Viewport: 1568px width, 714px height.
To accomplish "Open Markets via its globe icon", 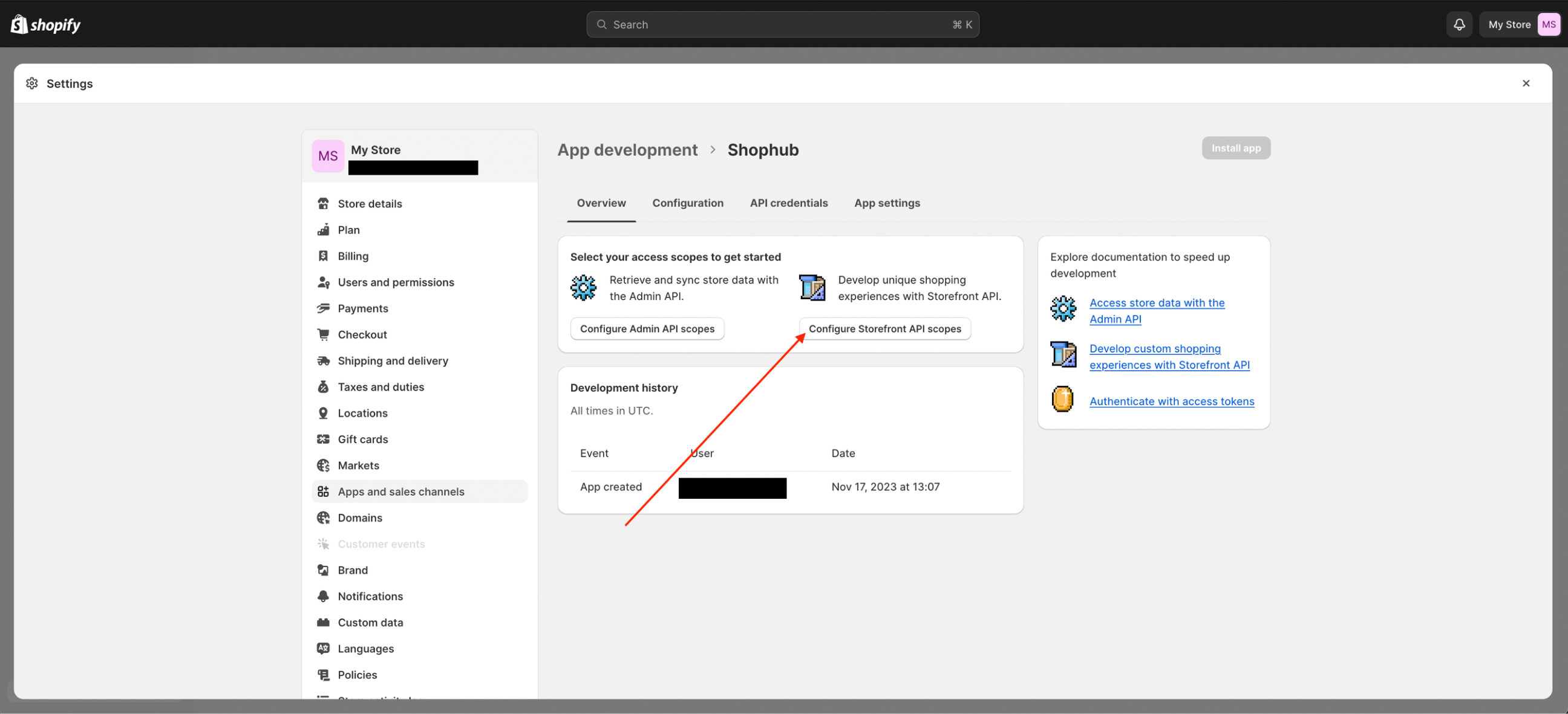I will point(324,465).
